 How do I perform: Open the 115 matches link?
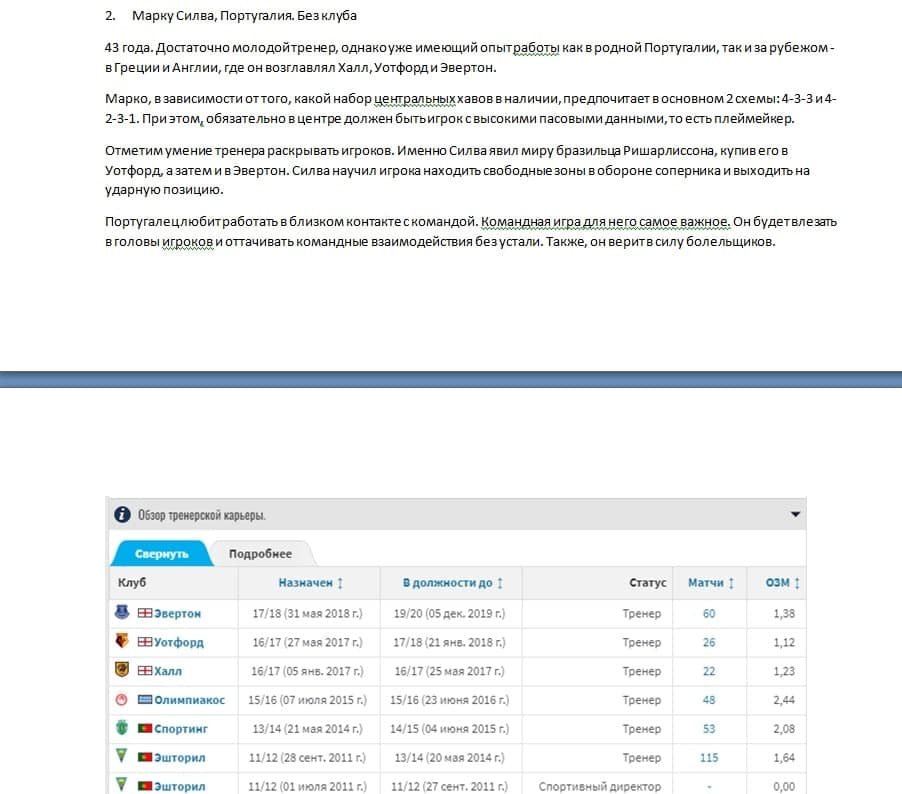[709, 758]
